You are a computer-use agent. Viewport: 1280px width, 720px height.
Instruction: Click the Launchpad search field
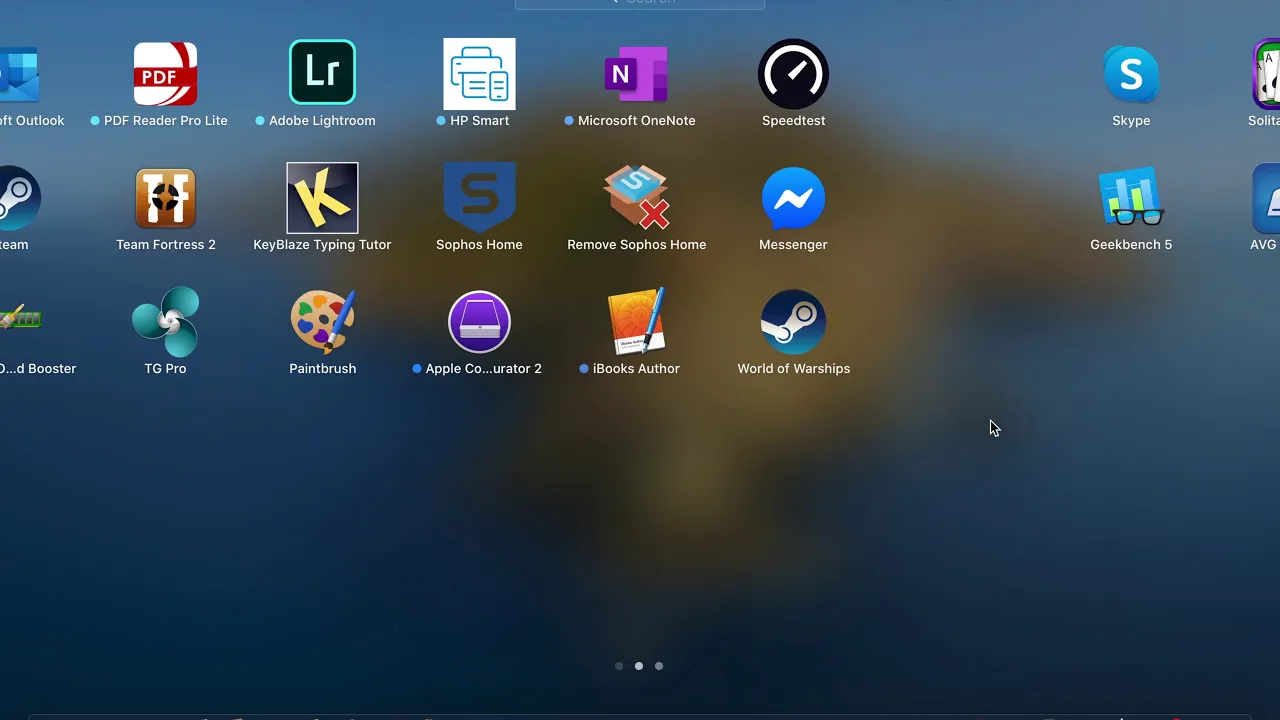click(x=640, y=3)
